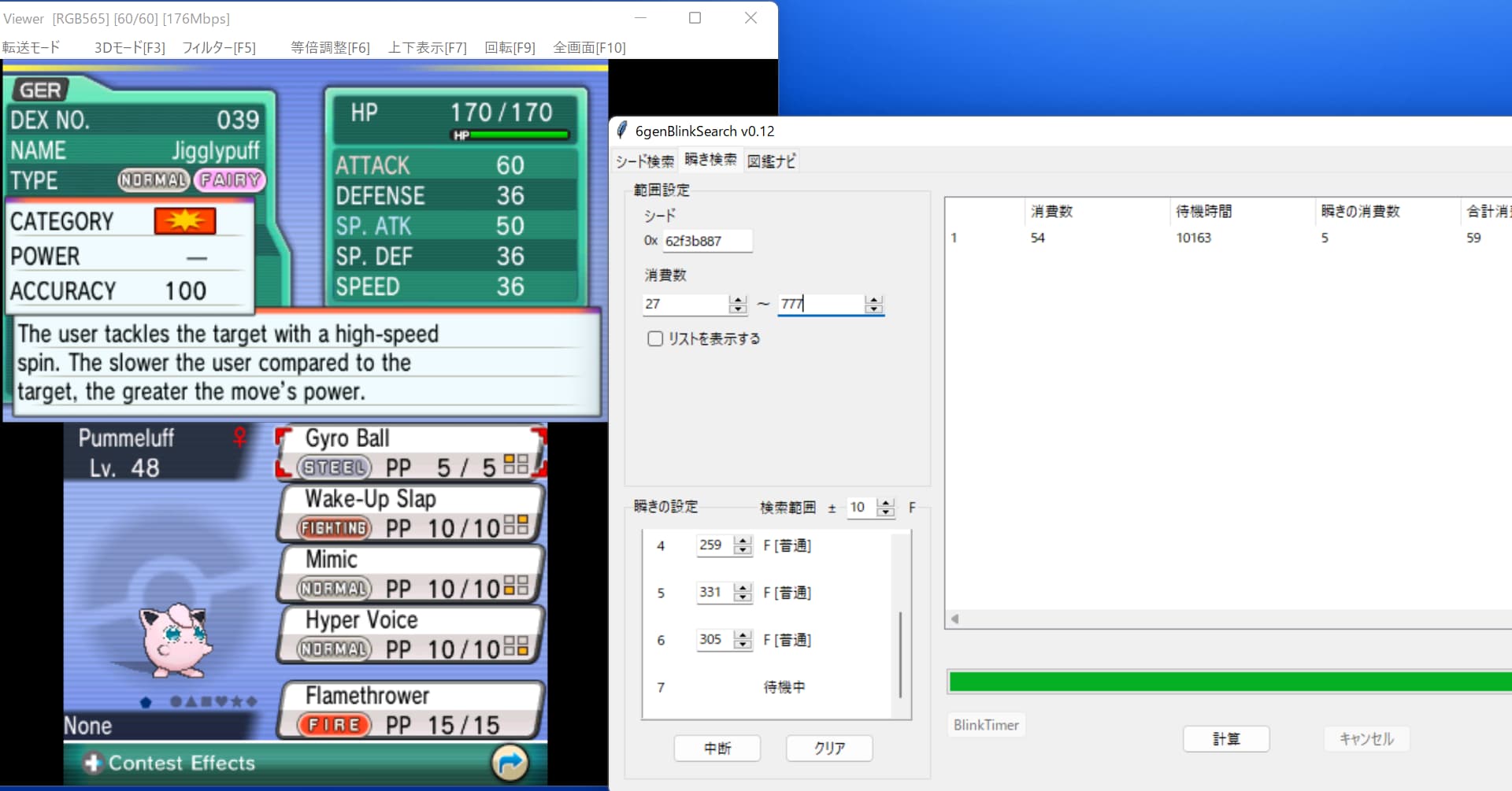Decrease blink row 5 value 331
The width and height of the screenshot is (1512, 791).
click(x=743, y=597)
